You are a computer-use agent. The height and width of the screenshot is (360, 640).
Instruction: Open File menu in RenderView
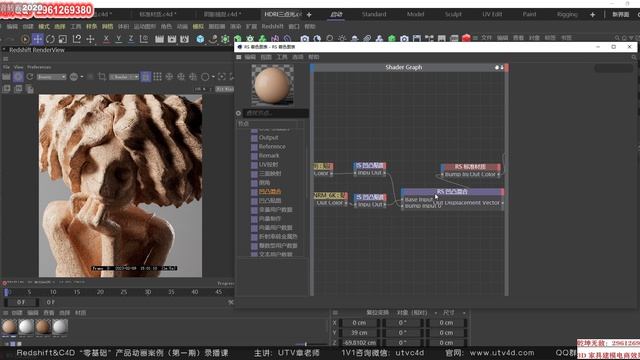(6, 67)
